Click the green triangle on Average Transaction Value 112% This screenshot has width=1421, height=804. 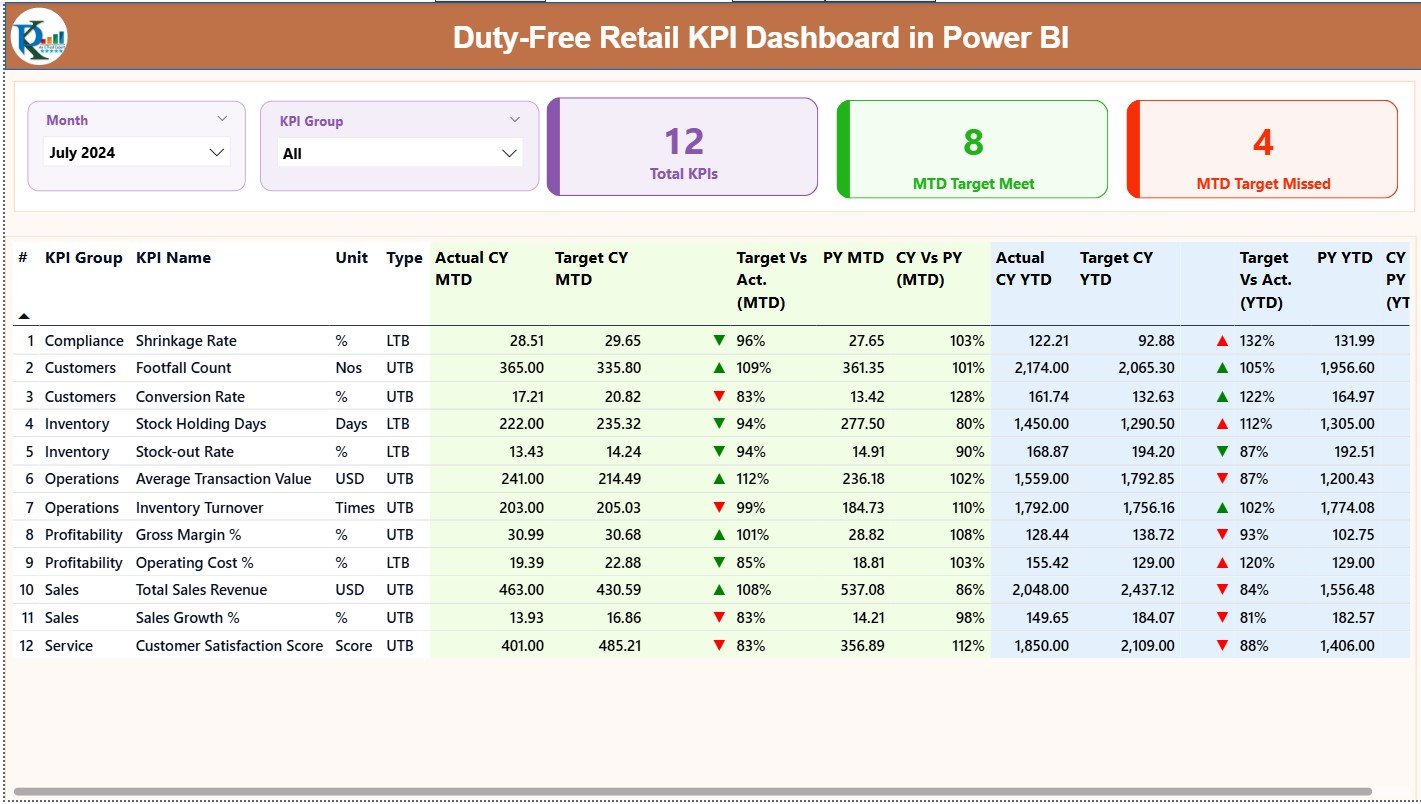click(719, 479)
